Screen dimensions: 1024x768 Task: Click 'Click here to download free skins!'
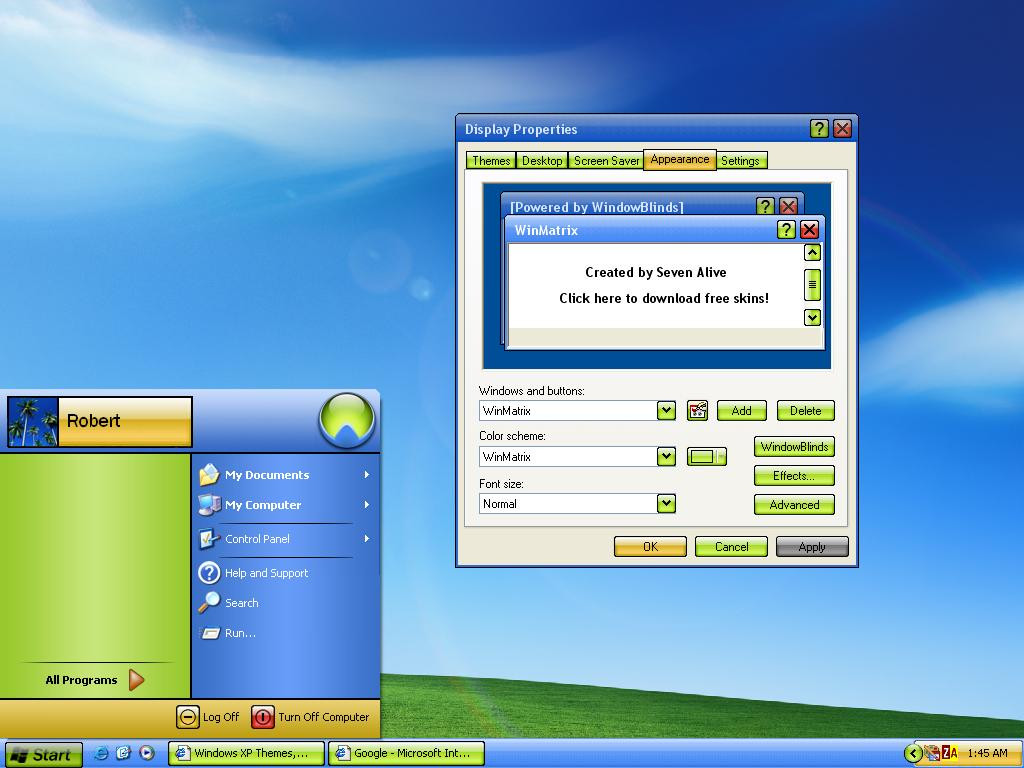click(664, 298)
